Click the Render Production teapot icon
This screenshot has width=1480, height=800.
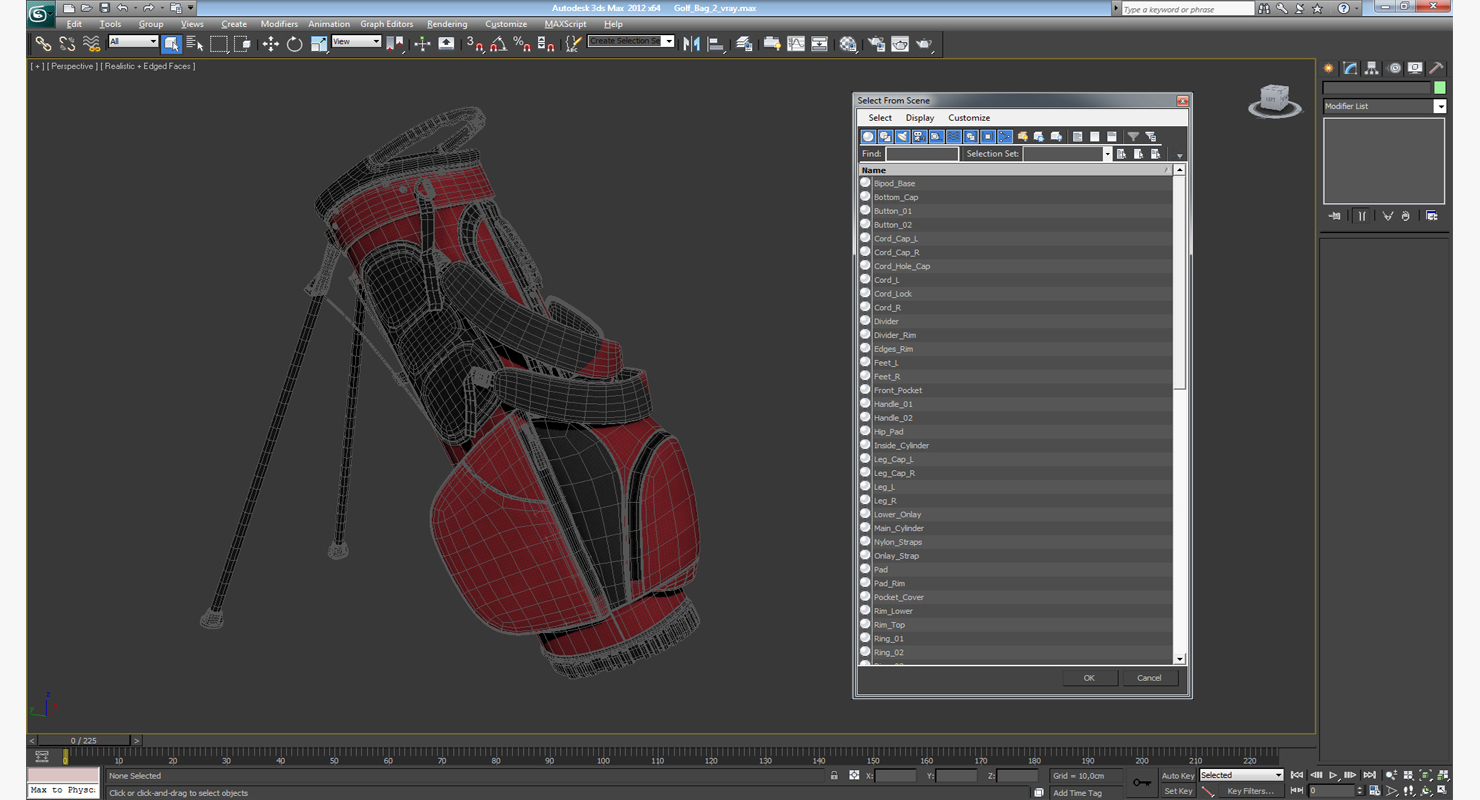click(x=924, y=44)
